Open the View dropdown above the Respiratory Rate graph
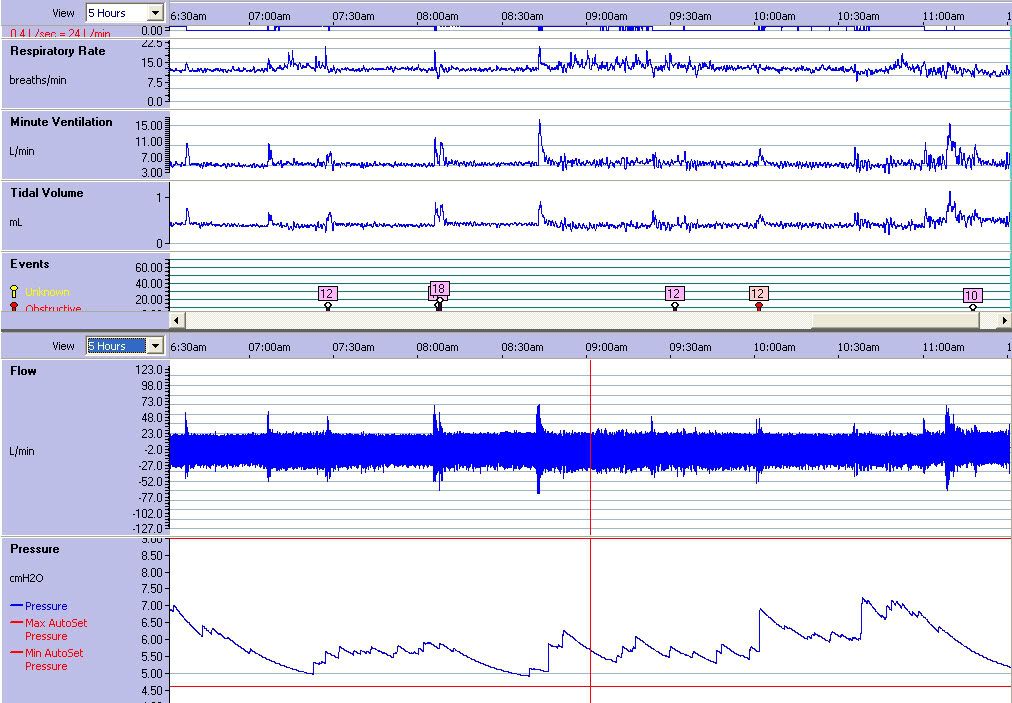This screenshot has height=703, width=1012. (125, 13)
